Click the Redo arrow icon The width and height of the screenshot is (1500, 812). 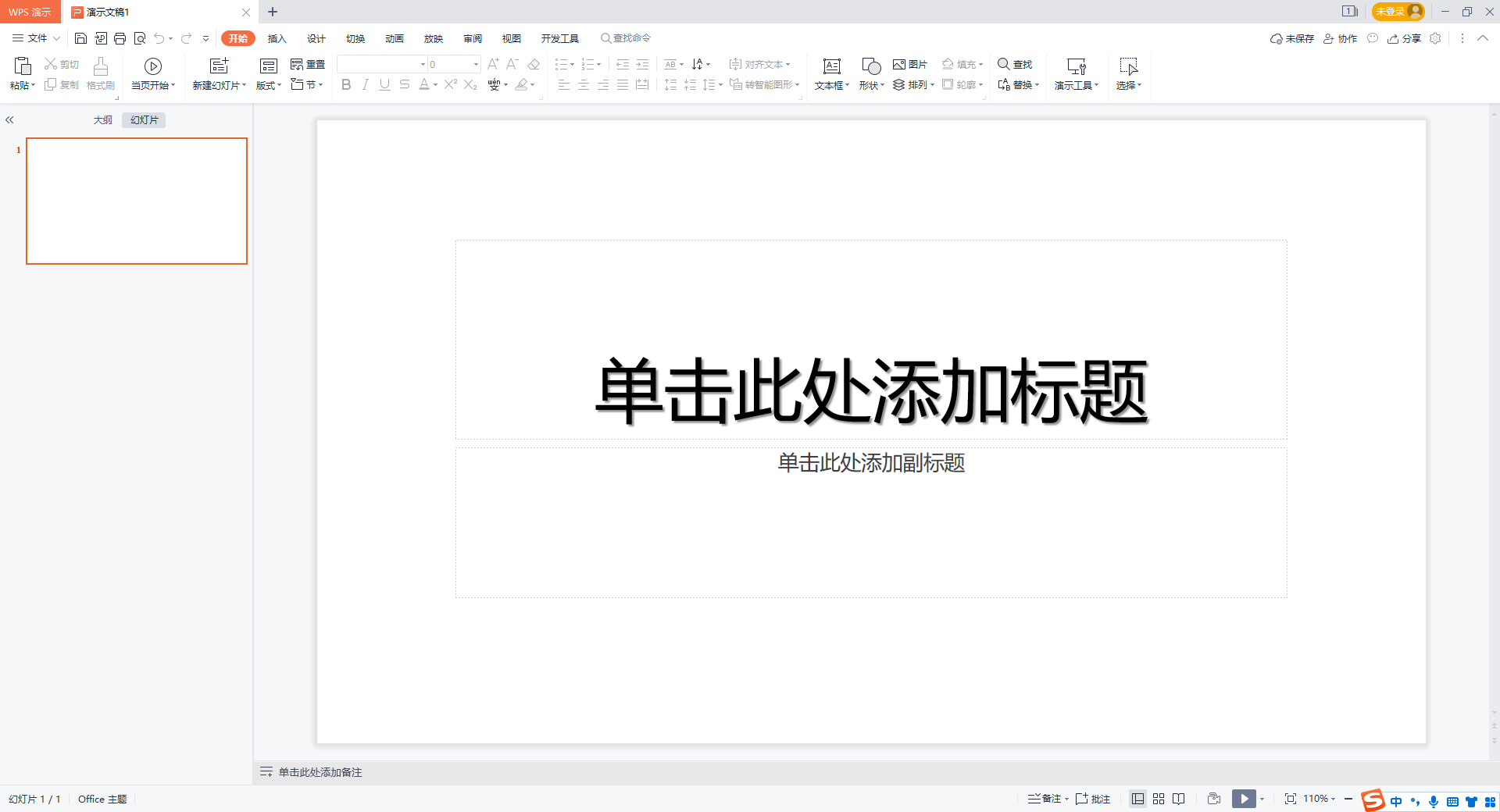(186, 38)
